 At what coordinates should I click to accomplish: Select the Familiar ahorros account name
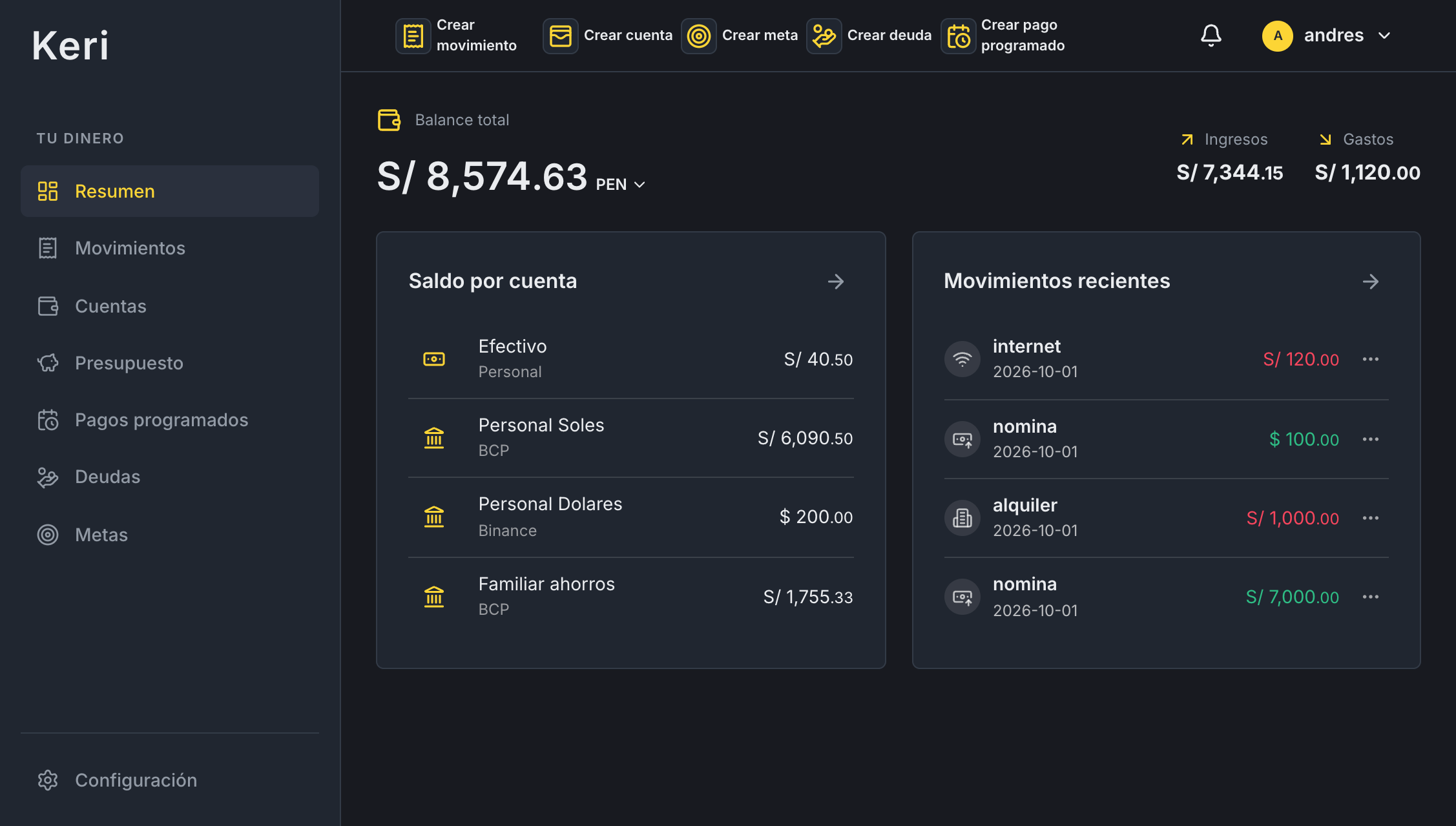(x=546, y=584)
